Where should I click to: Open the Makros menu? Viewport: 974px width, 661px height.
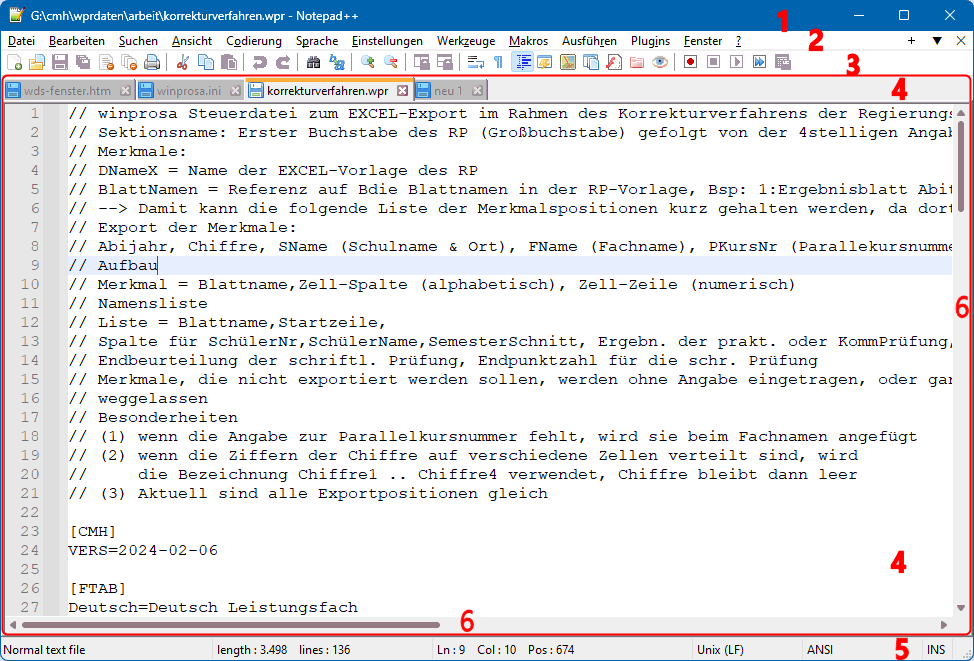pyautogui.click(x=528, y=41)
